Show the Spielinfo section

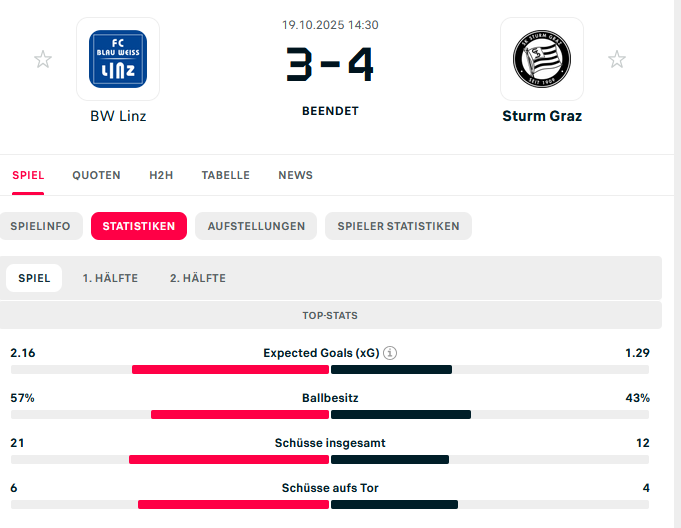tap(40, 226)
